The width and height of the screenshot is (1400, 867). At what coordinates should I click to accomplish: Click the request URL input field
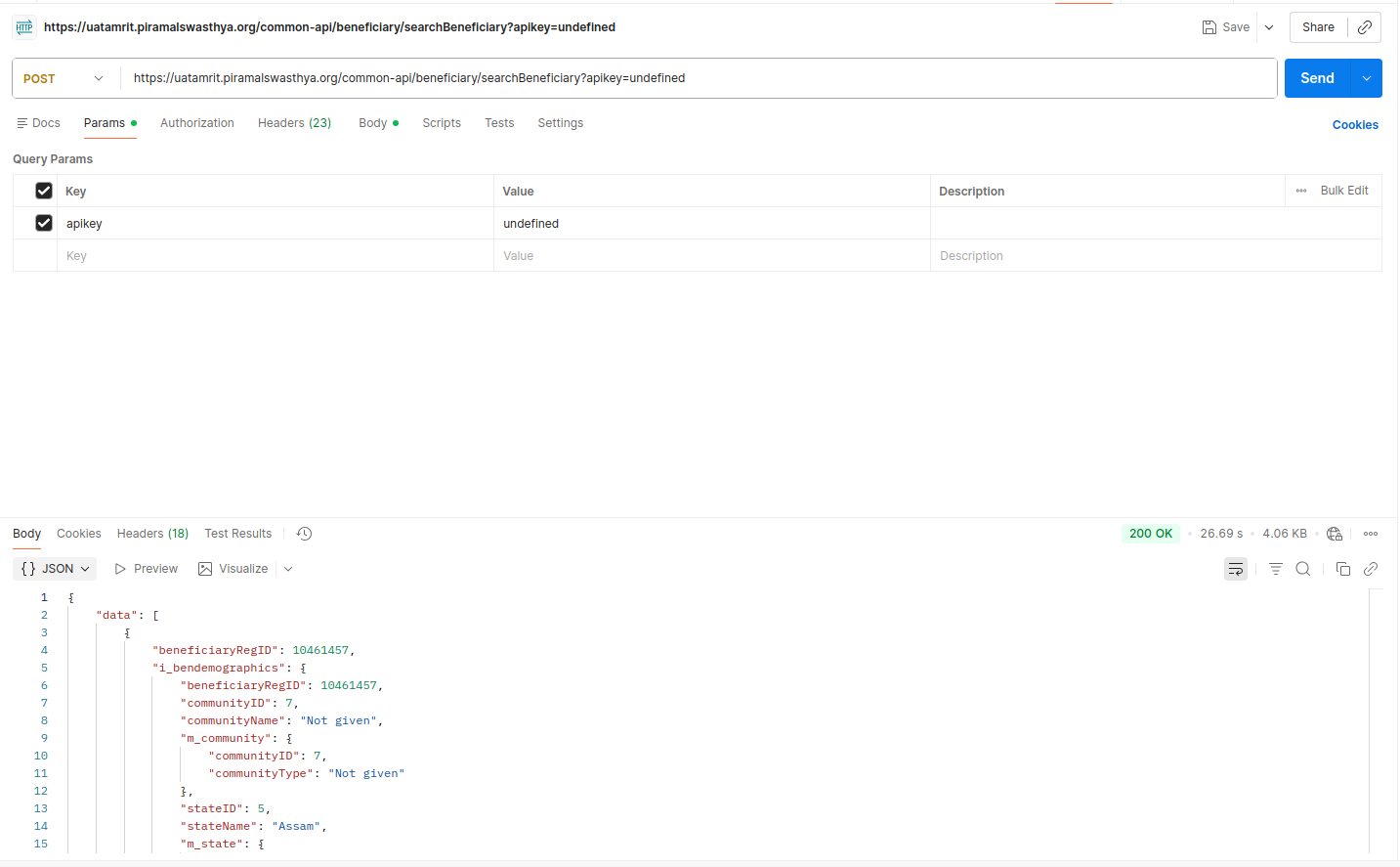click(x=684, y=78)
